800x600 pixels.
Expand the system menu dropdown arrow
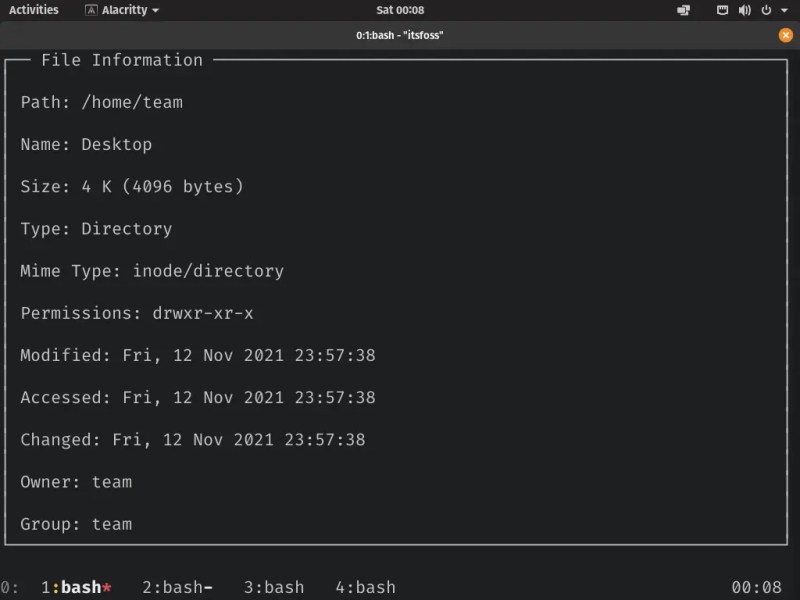(x=784, y=10)
